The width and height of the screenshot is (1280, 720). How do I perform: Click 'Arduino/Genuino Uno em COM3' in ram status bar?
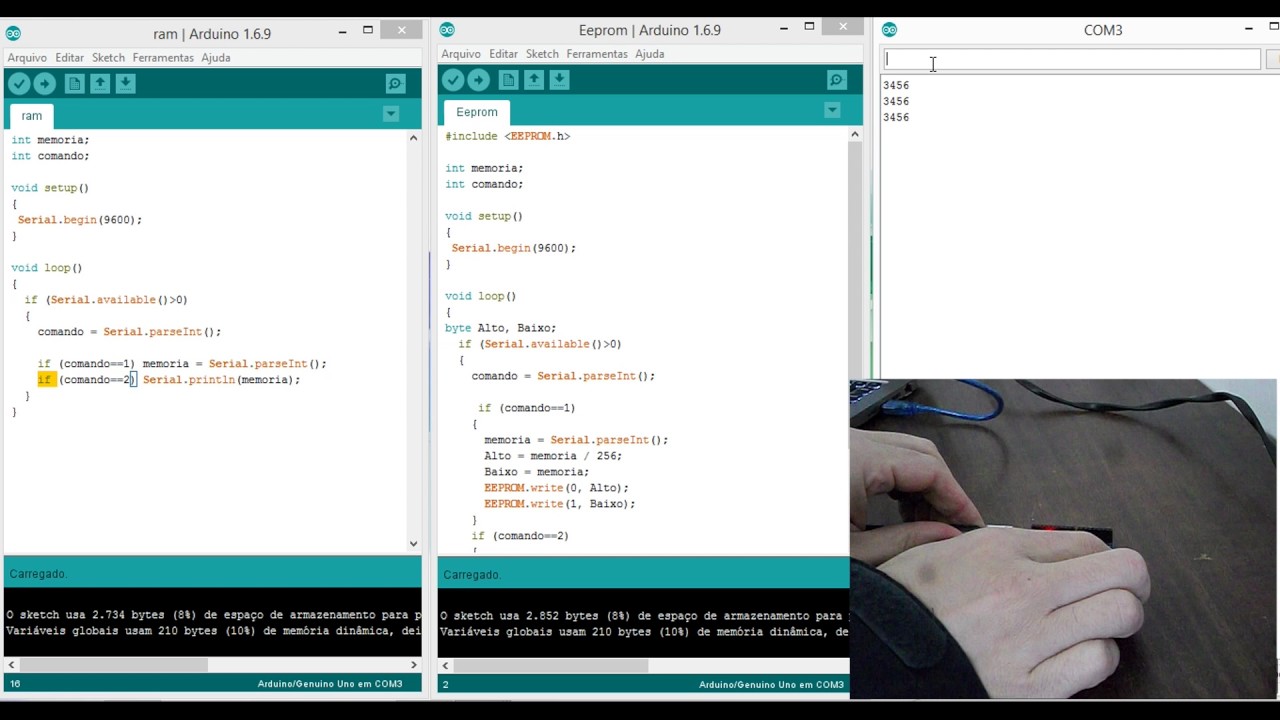point(330,684)
